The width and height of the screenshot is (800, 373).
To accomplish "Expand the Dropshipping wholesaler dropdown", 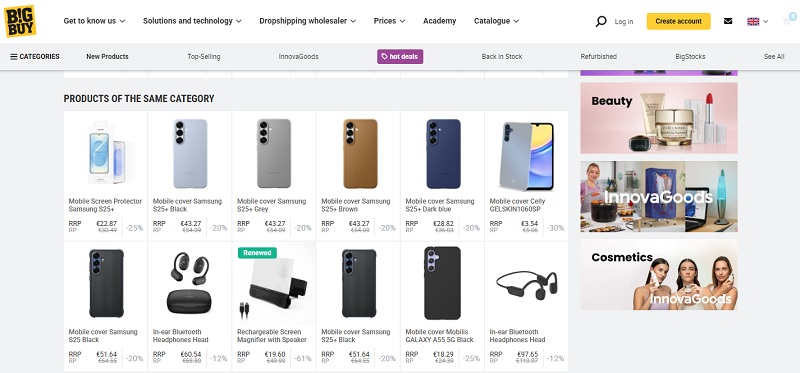I will coord(308,21).
